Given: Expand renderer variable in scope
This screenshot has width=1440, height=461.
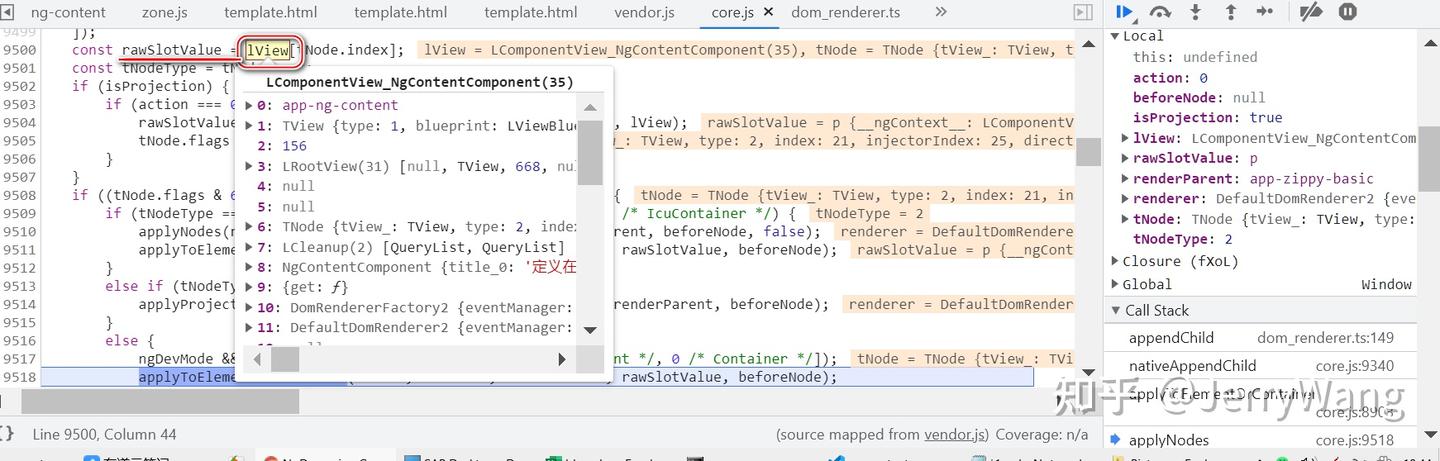Looking at the screenshot, I should pyautogui.click(x=1126, y=199).
